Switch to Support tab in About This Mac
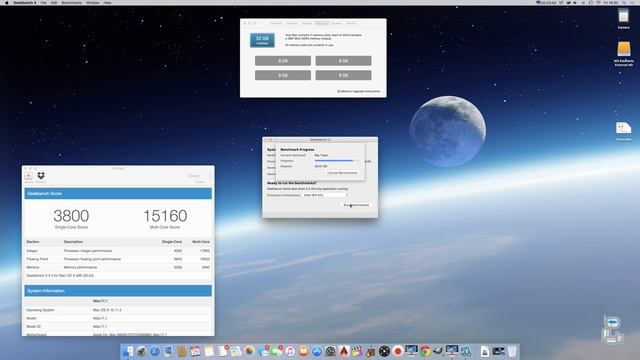 (x=337, y=23)
